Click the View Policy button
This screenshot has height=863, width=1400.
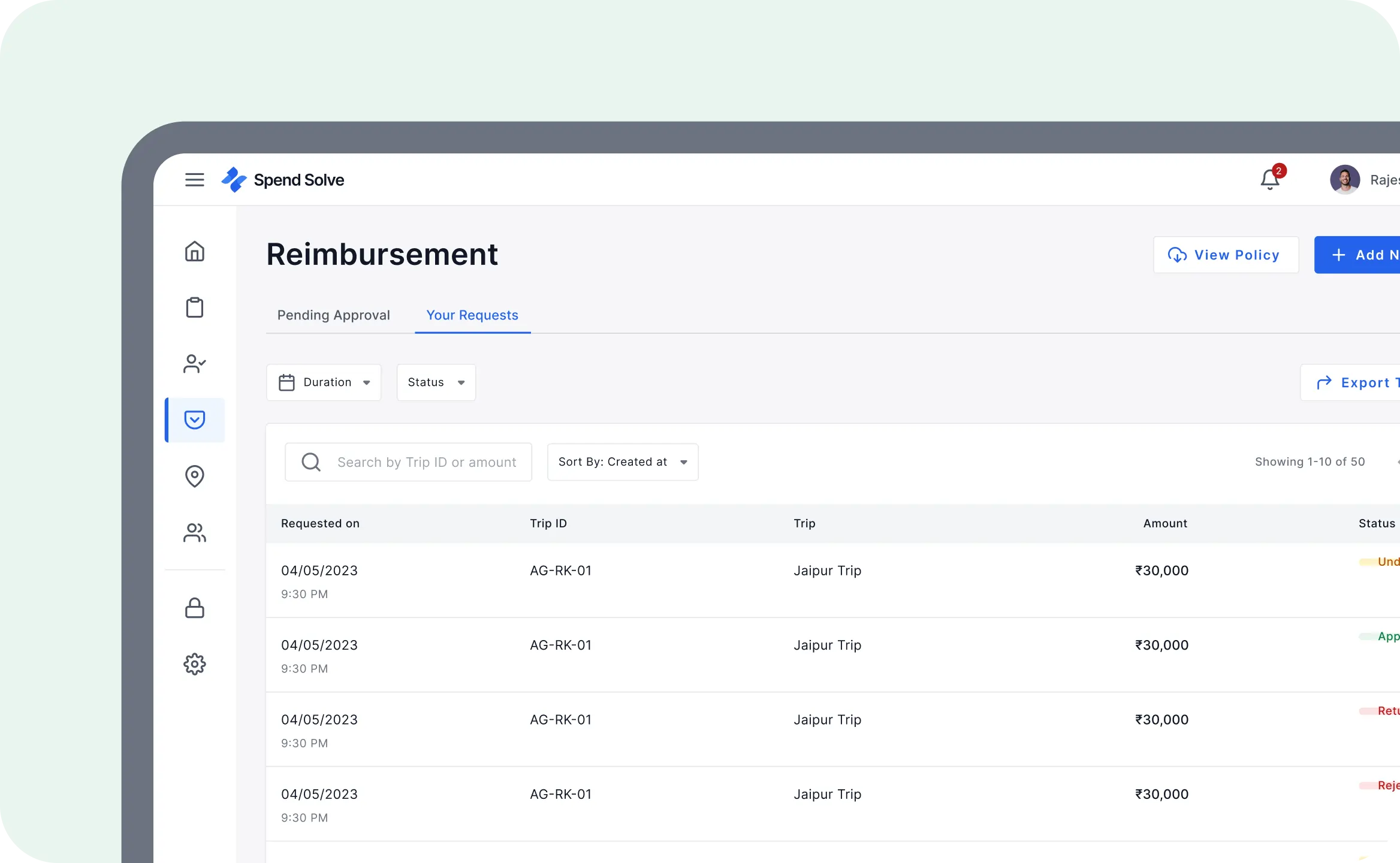pos(1226,255)
